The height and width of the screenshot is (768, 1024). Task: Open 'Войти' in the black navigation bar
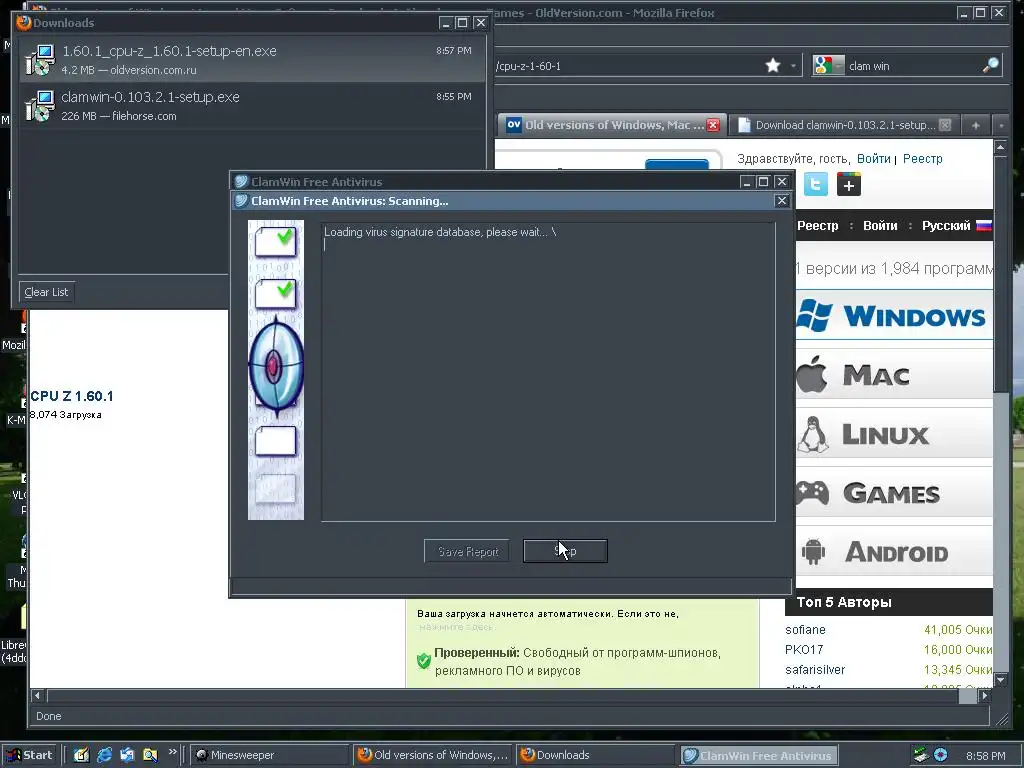point(880,226)
